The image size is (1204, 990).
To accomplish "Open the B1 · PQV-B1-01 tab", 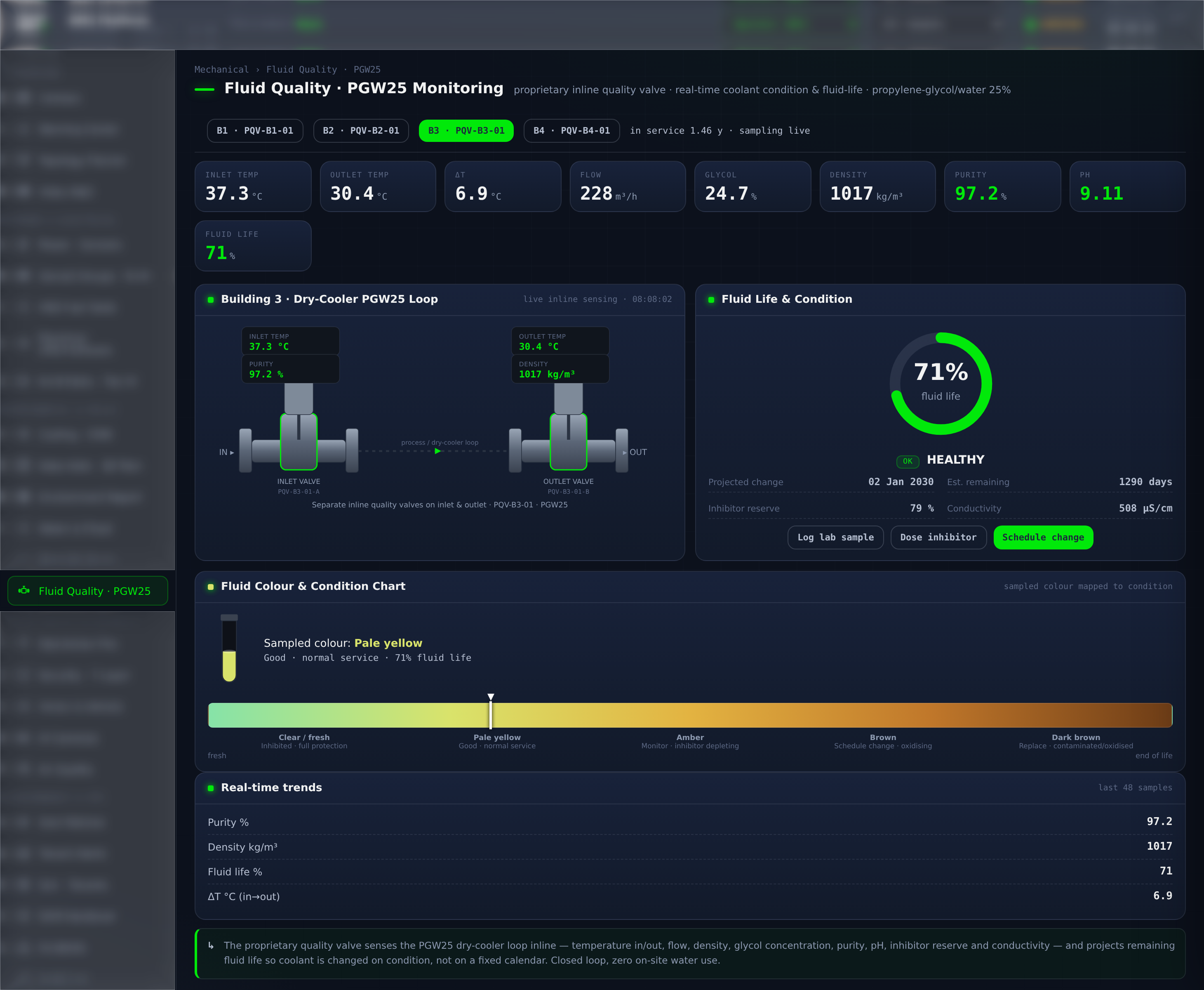I will pos(255,131).
